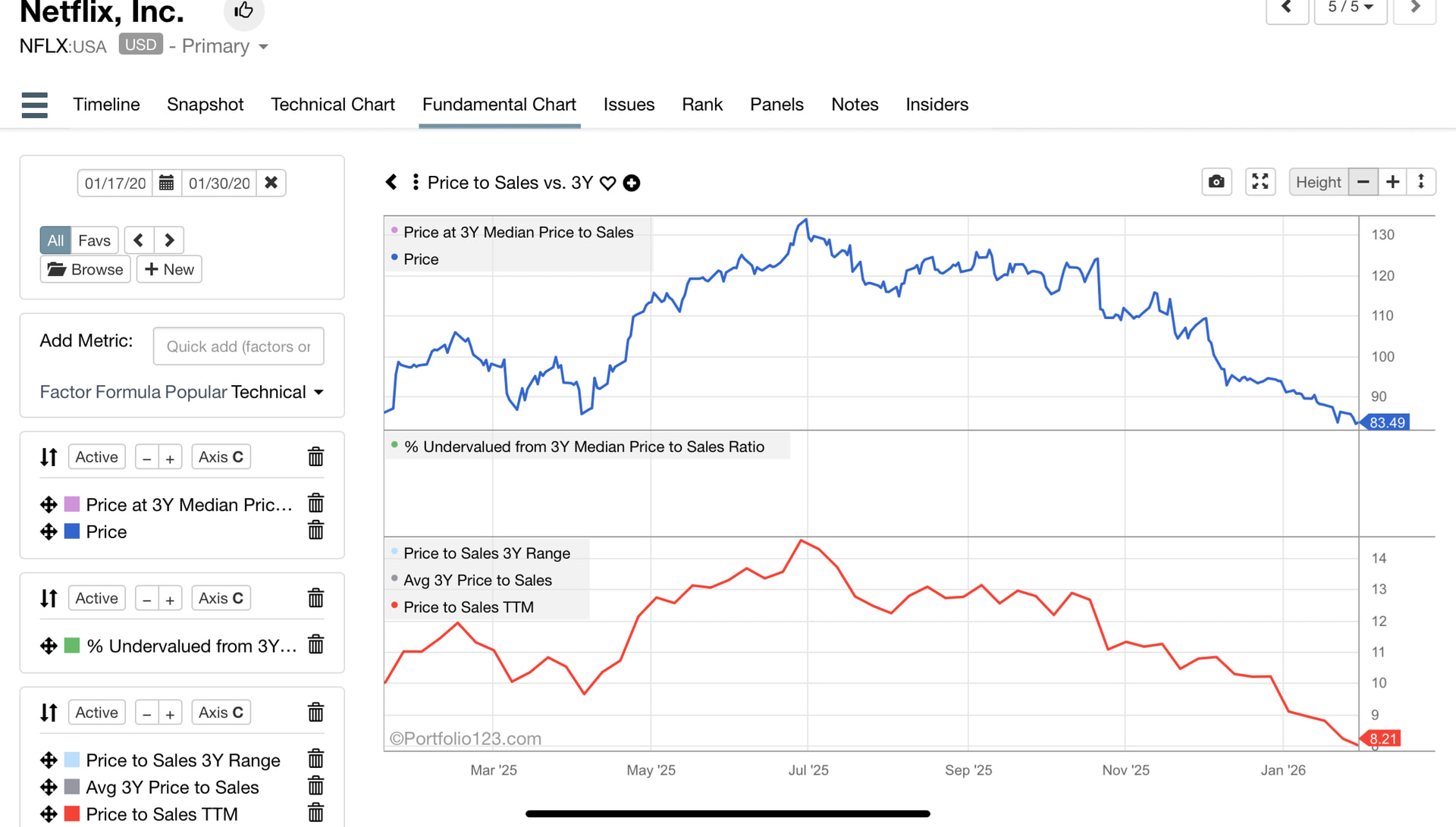Open the Insiders tab
Screen dimensions: 1456x827
point(937,105)
